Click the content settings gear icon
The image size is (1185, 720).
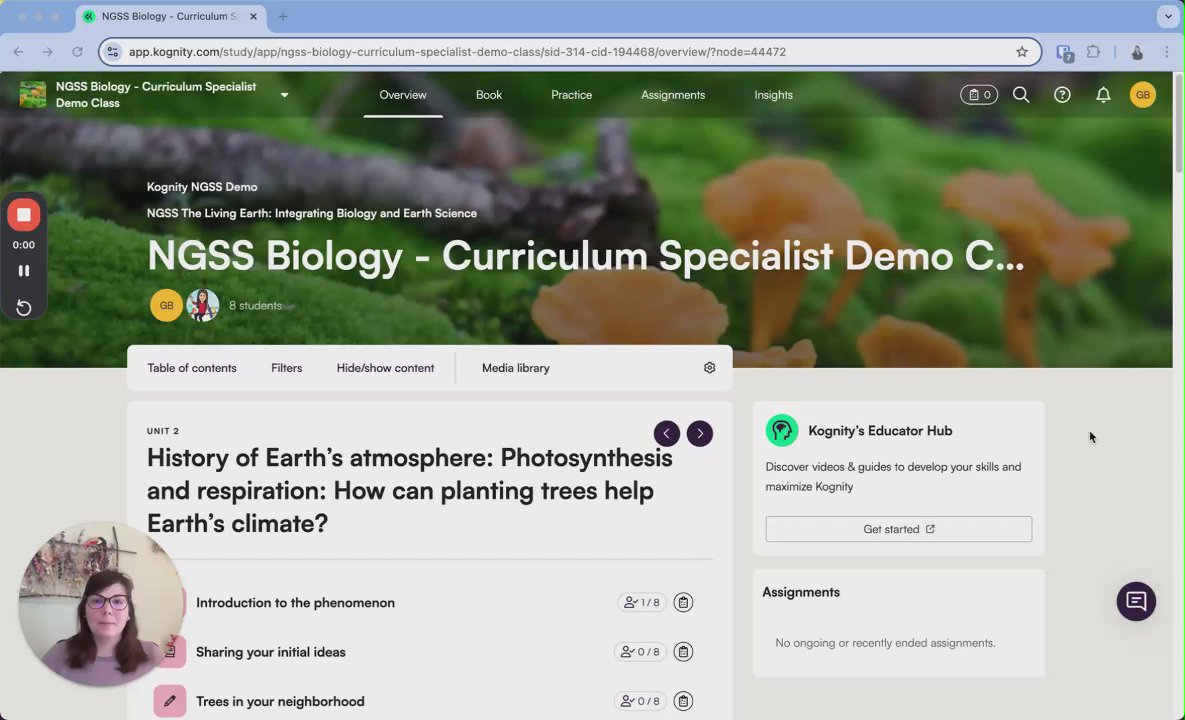[x=709, y=367]
